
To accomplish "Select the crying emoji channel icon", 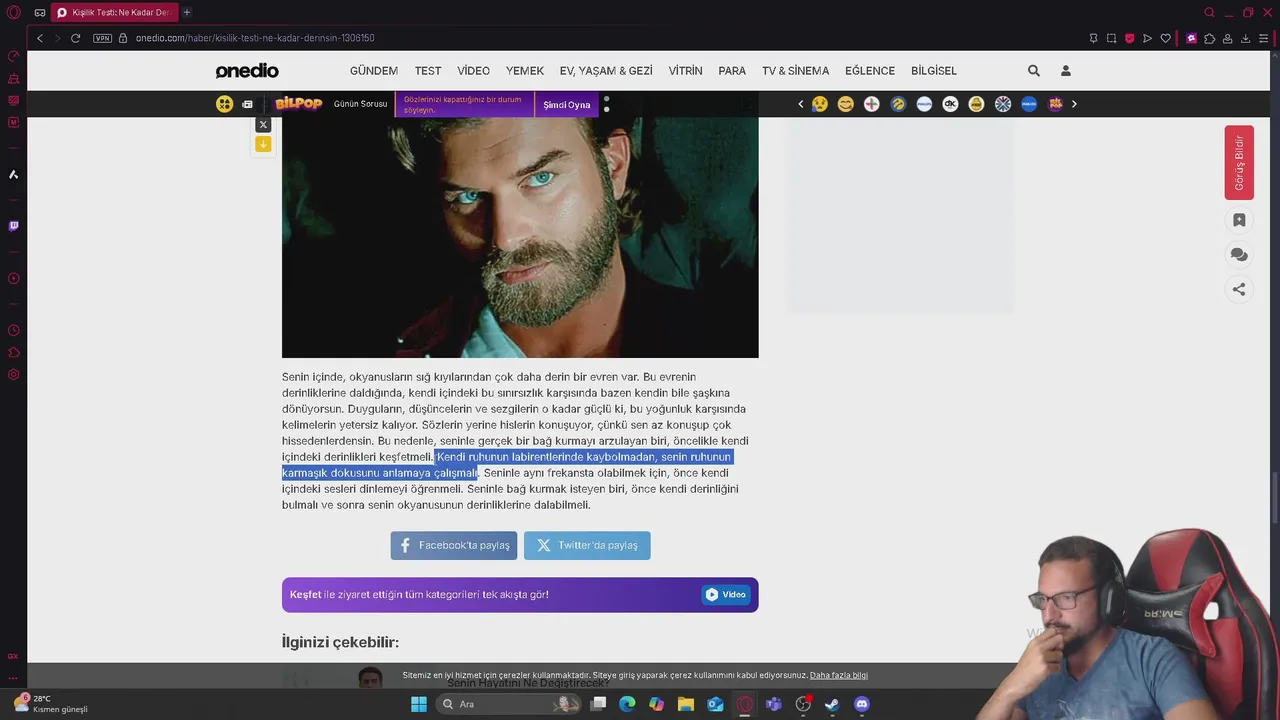I will pos(820,104).
